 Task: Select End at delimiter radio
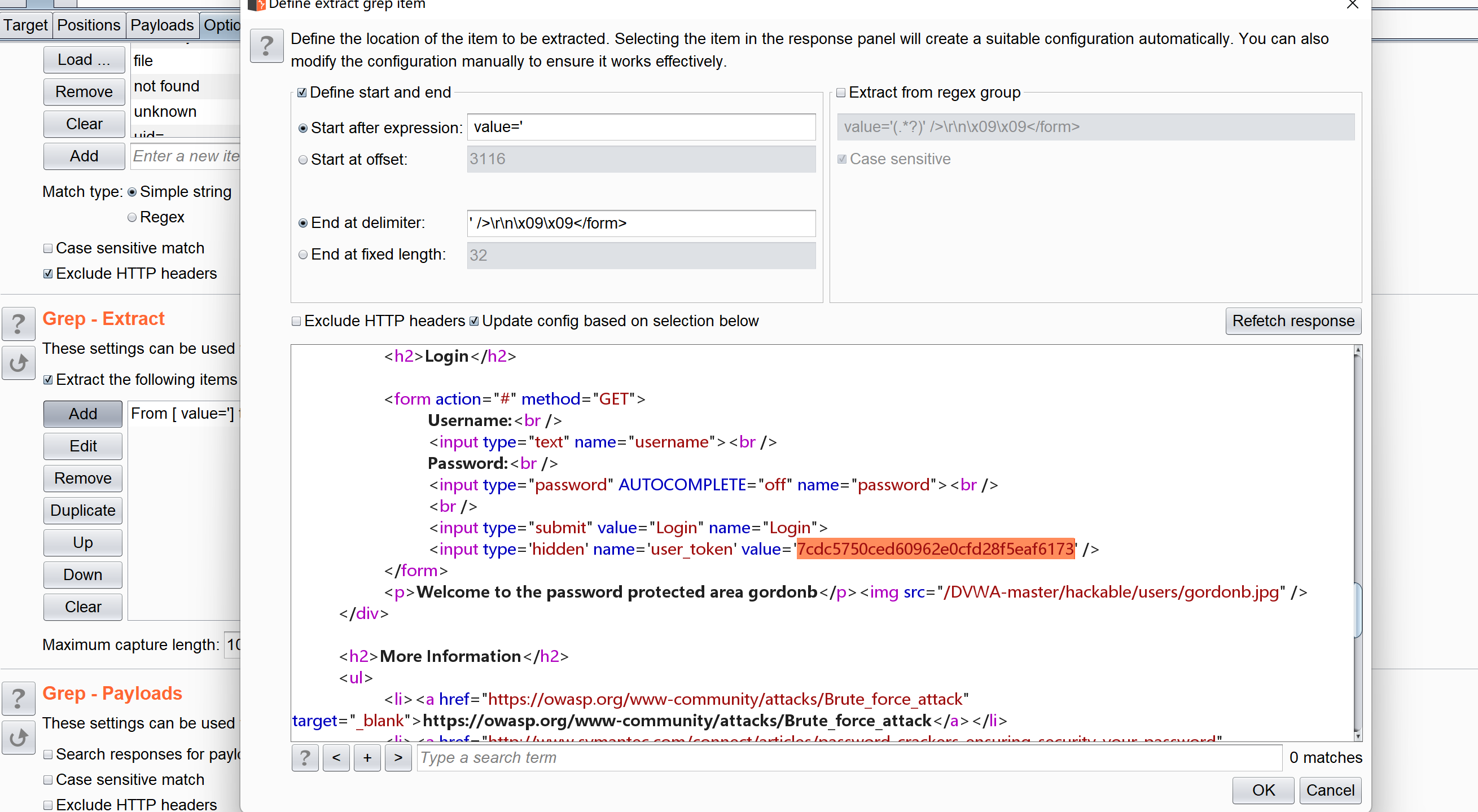pos(303,223)
